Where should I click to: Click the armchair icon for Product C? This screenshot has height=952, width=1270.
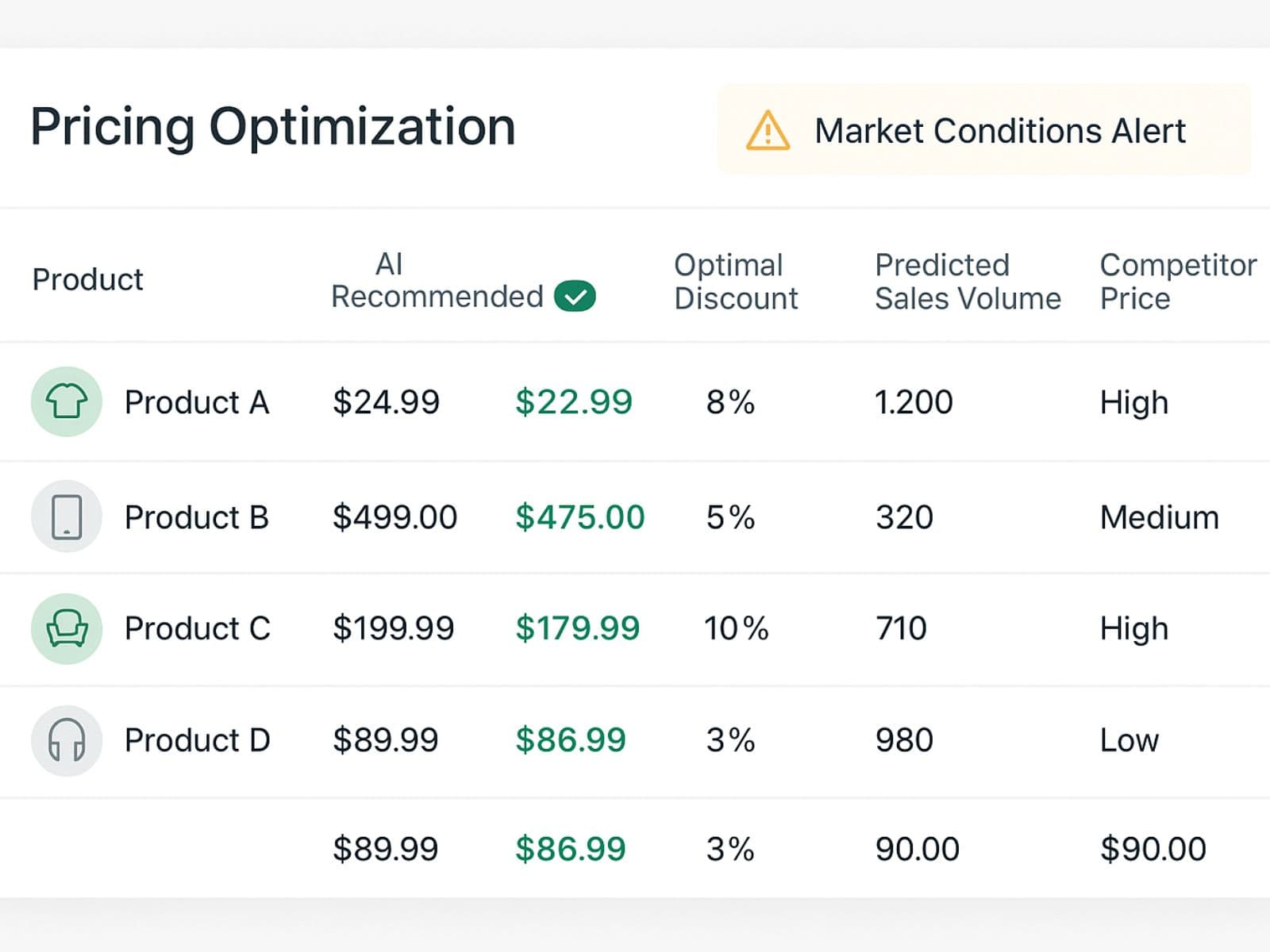click(67, 628)
